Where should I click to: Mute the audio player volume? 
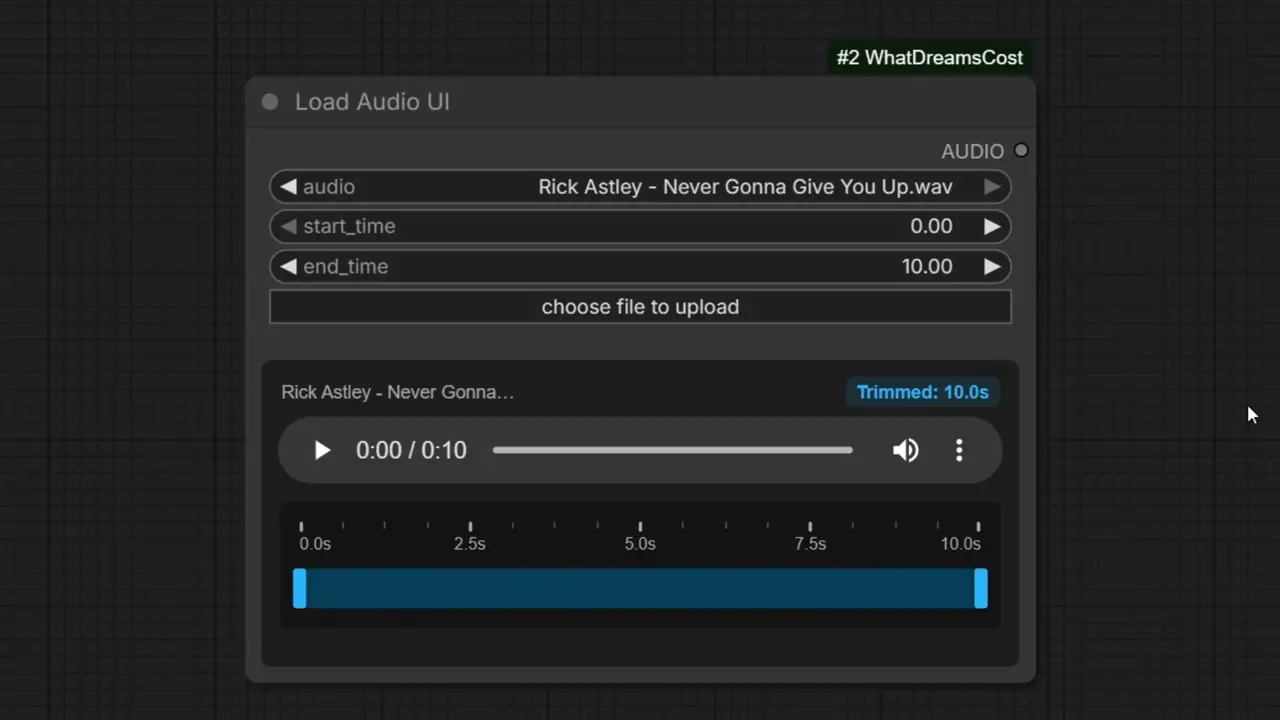pos(905,450)
